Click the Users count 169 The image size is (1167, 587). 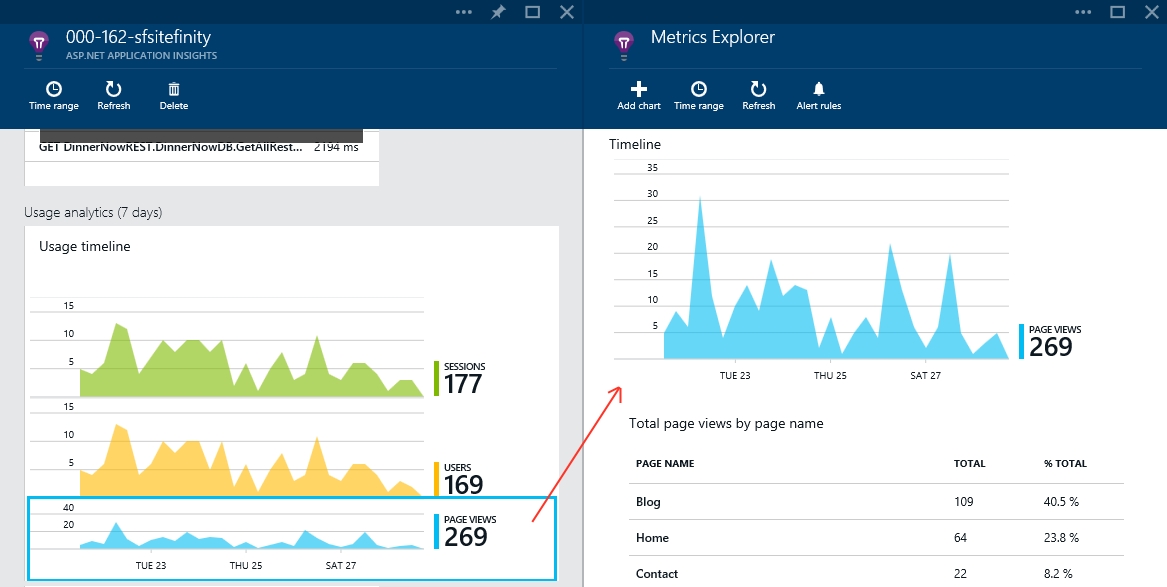pyautogui.click(x=464, y=484)
